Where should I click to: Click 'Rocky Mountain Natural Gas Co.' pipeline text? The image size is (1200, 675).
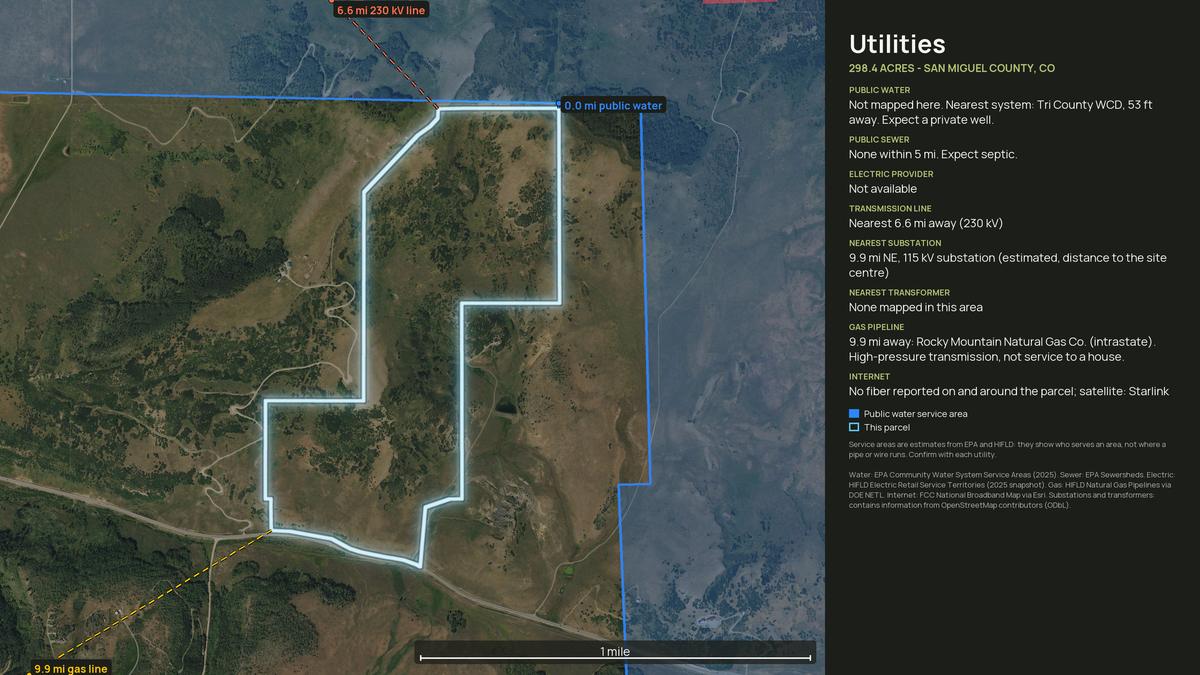point(1001,342)
